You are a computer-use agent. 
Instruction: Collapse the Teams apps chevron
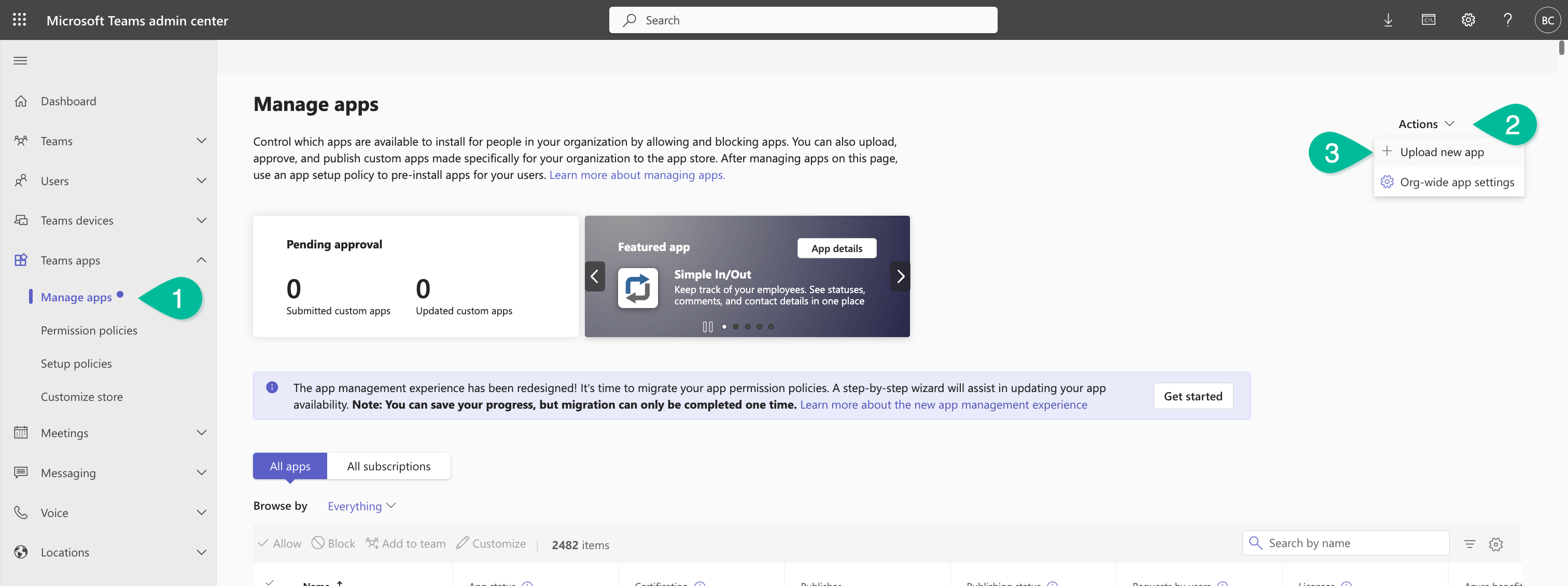(x=202, y=260)
